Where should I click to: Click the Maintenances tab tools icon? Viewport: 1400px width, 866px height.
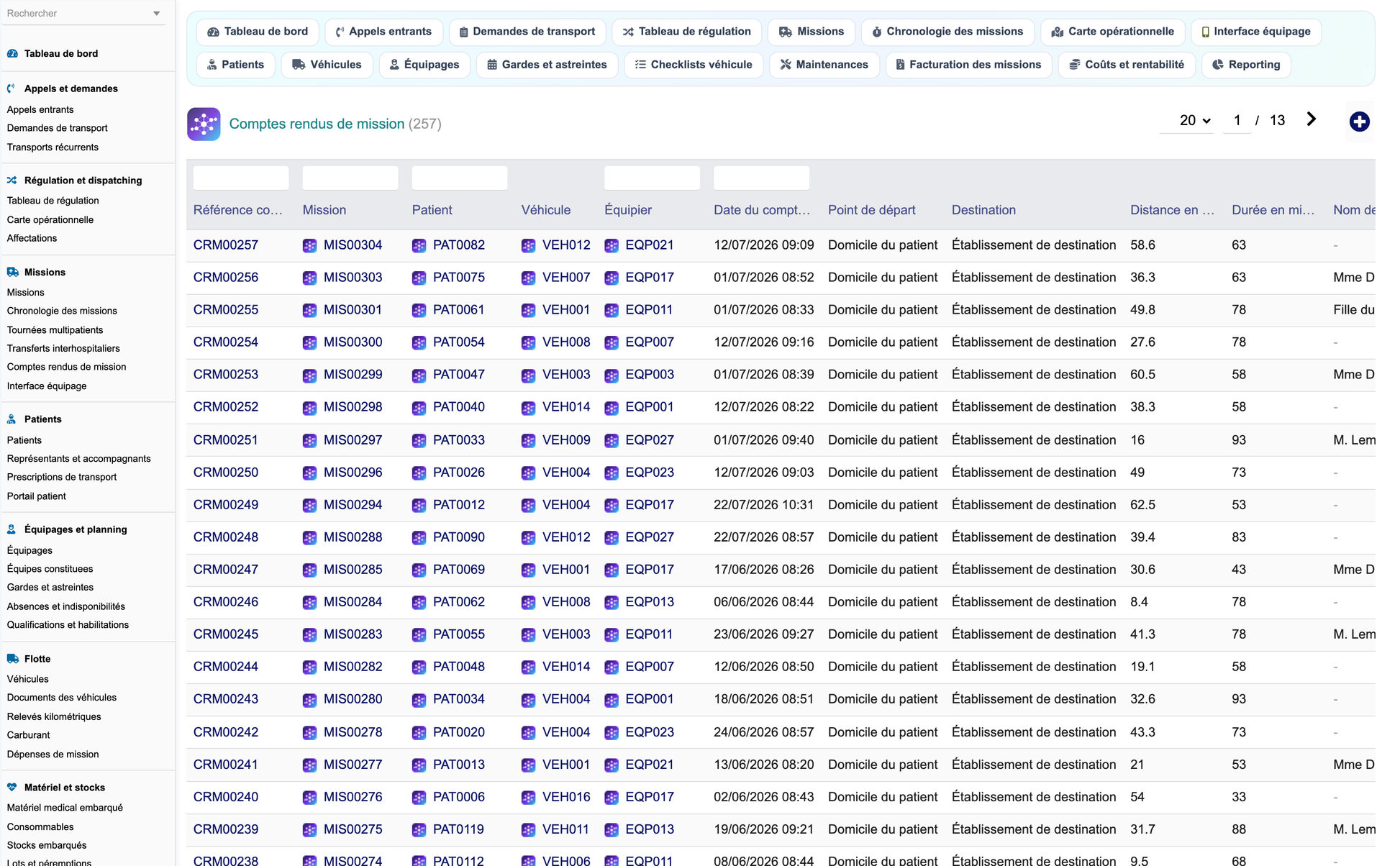click(x=786, y=65)
